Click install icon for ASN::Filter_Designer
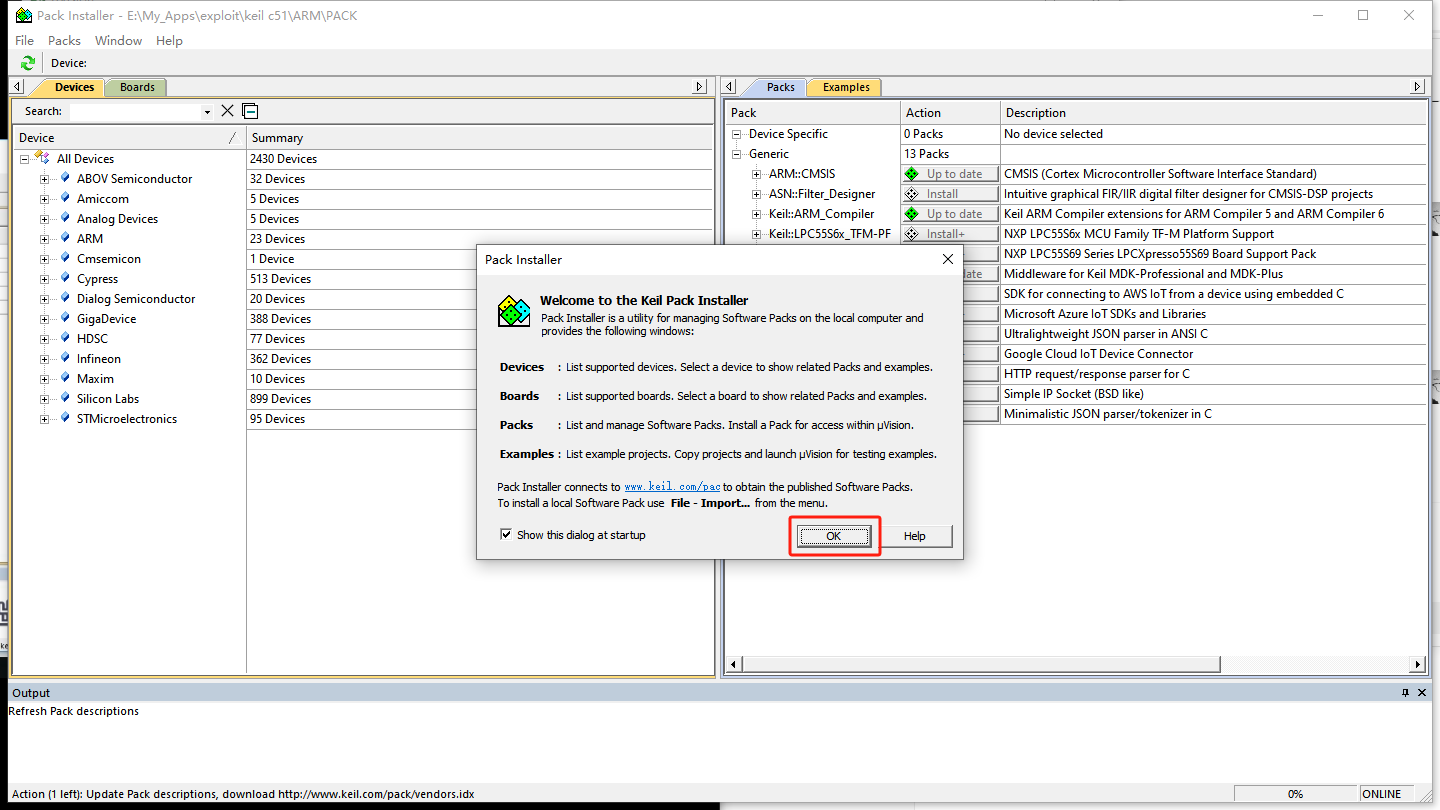 click(x=911, y=194)
